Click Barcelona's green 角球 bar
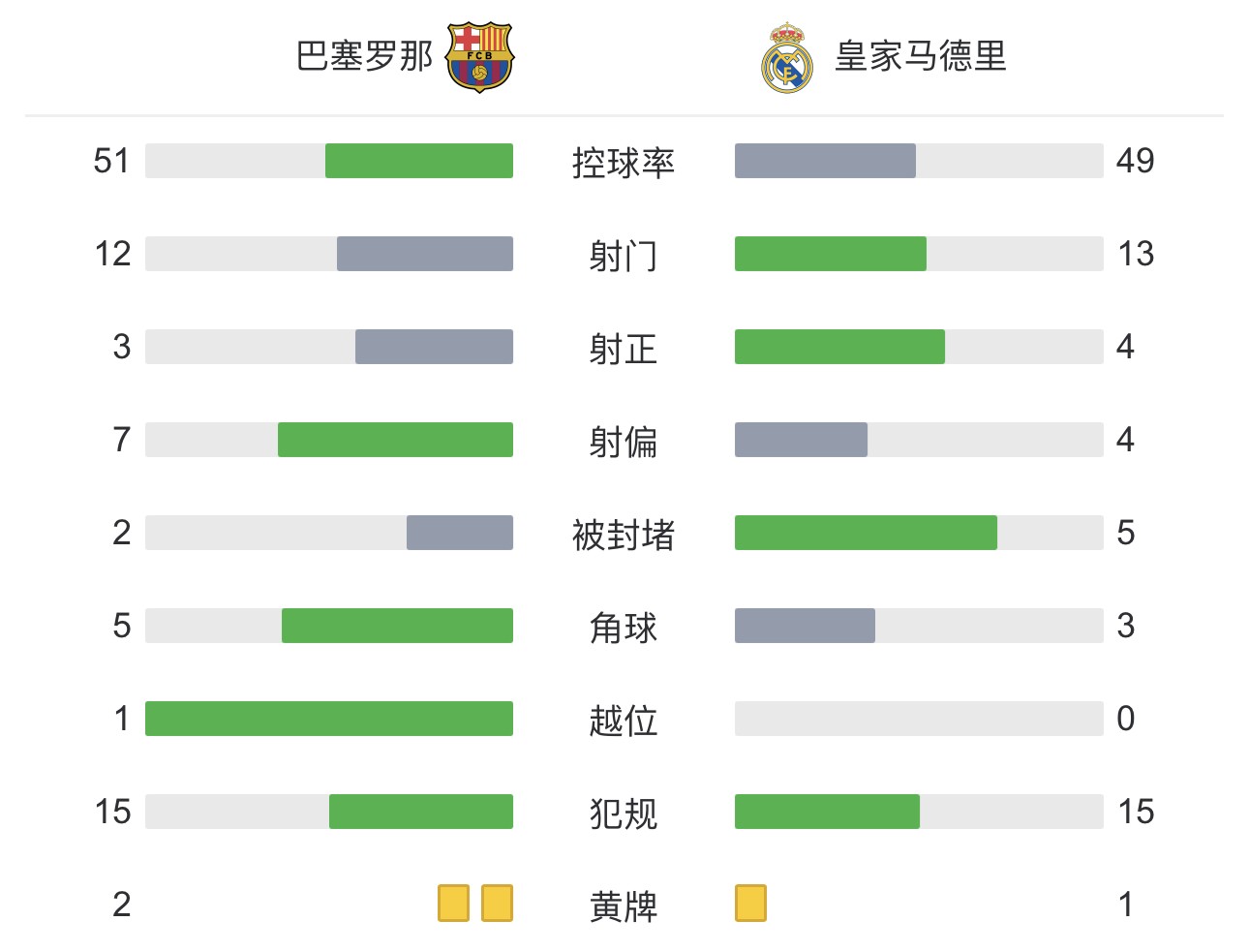Screen dimensions: 1249x952 pyautogui.click(x=397, y=626)
